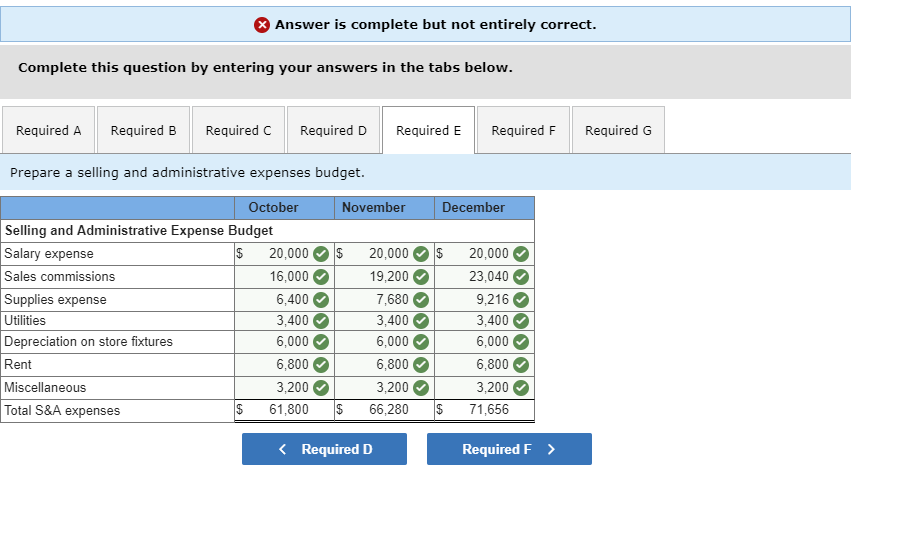Click green check beside October salary 20,000
904x538 pixels.
(x=321, y=254)
